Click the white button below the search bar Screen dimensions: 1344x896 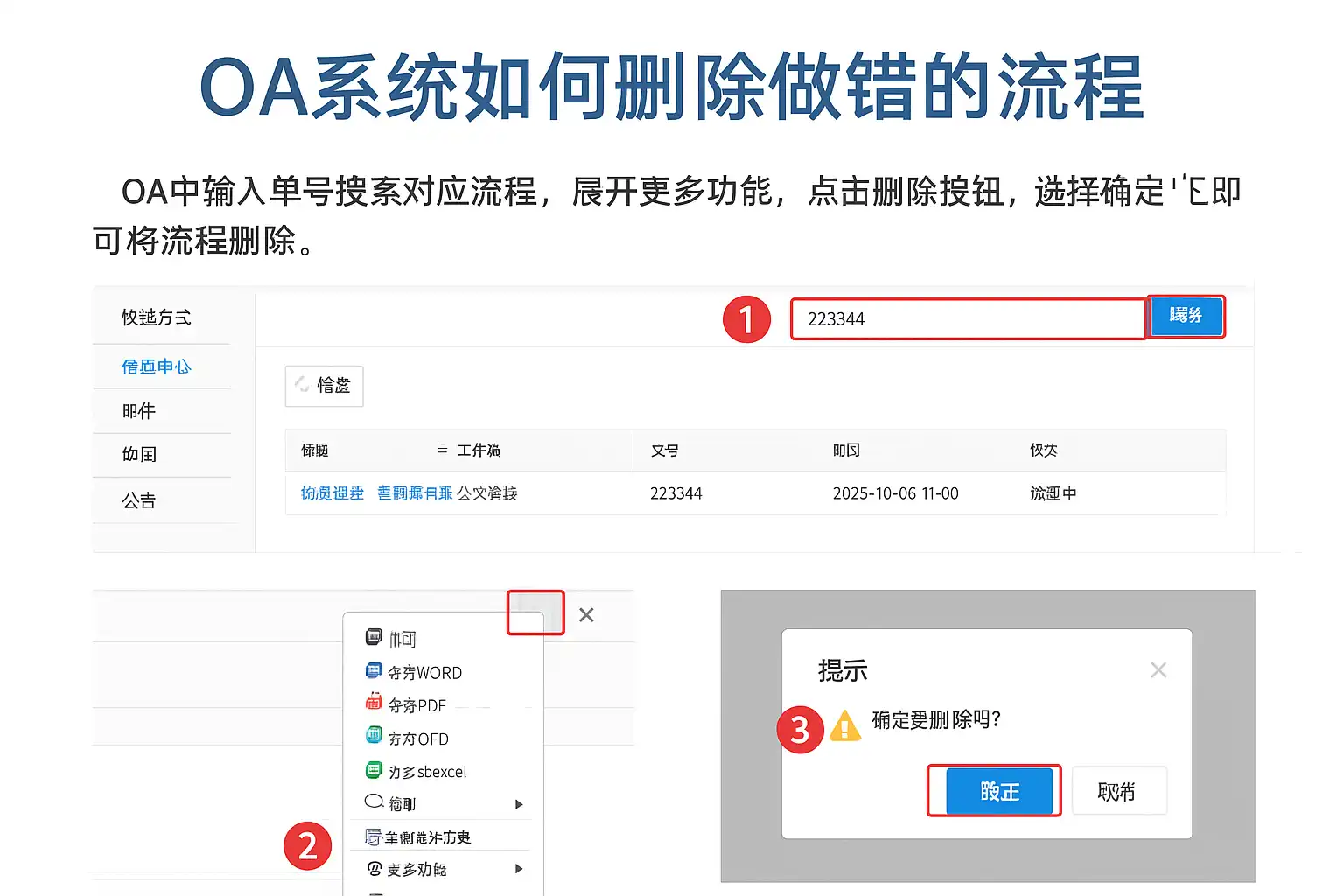click(324, 386)
